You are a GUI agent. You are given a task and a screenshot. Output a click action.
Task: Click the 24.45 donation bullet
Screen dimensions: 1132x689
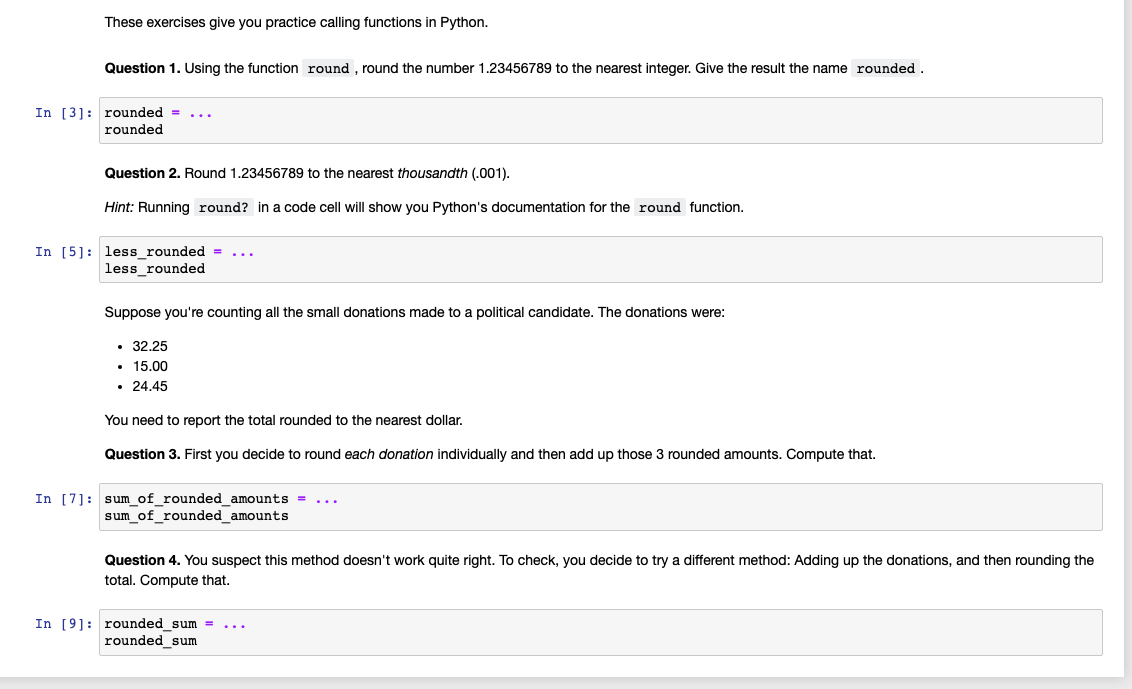pos(150,386)
